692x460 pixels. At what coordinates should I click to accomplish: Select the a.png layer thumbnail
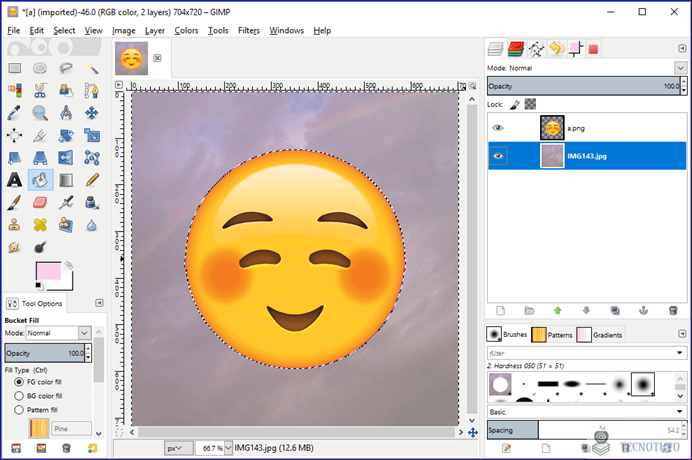pos(552,128)
